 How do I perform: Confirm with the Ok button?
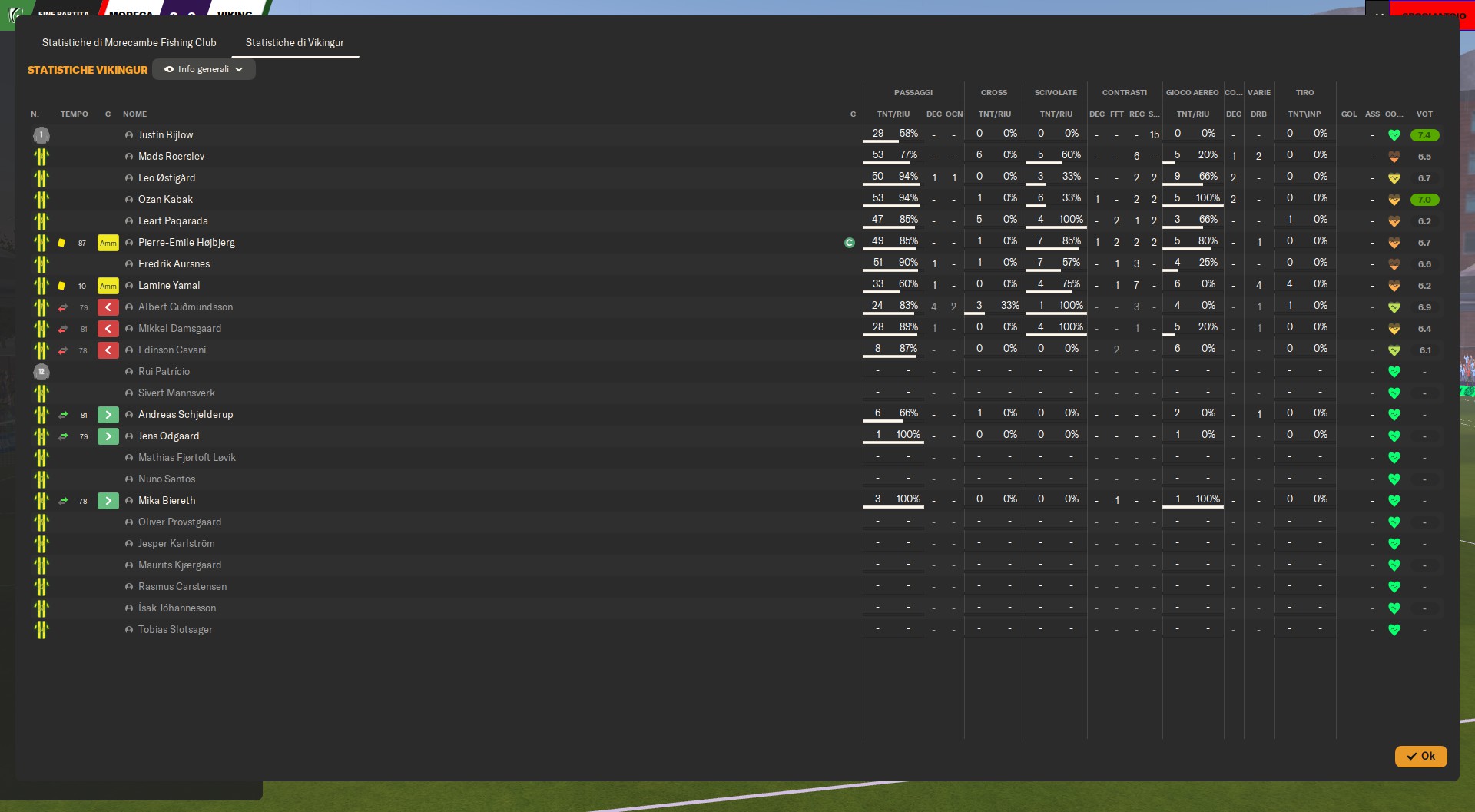click(x=1420, y=756)
